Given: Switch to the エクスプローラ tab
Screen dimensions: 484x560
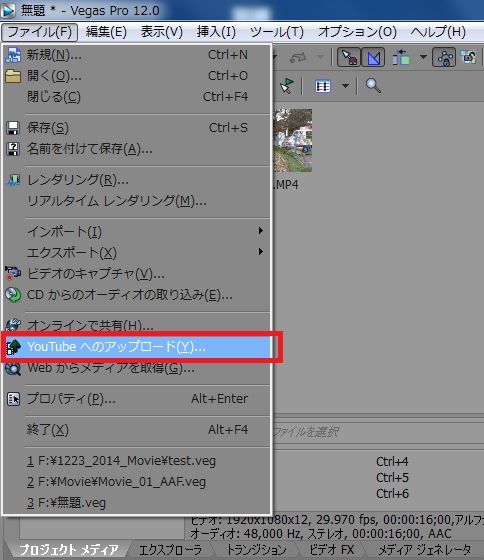Looking at the screenshot, I should (170, 550).
